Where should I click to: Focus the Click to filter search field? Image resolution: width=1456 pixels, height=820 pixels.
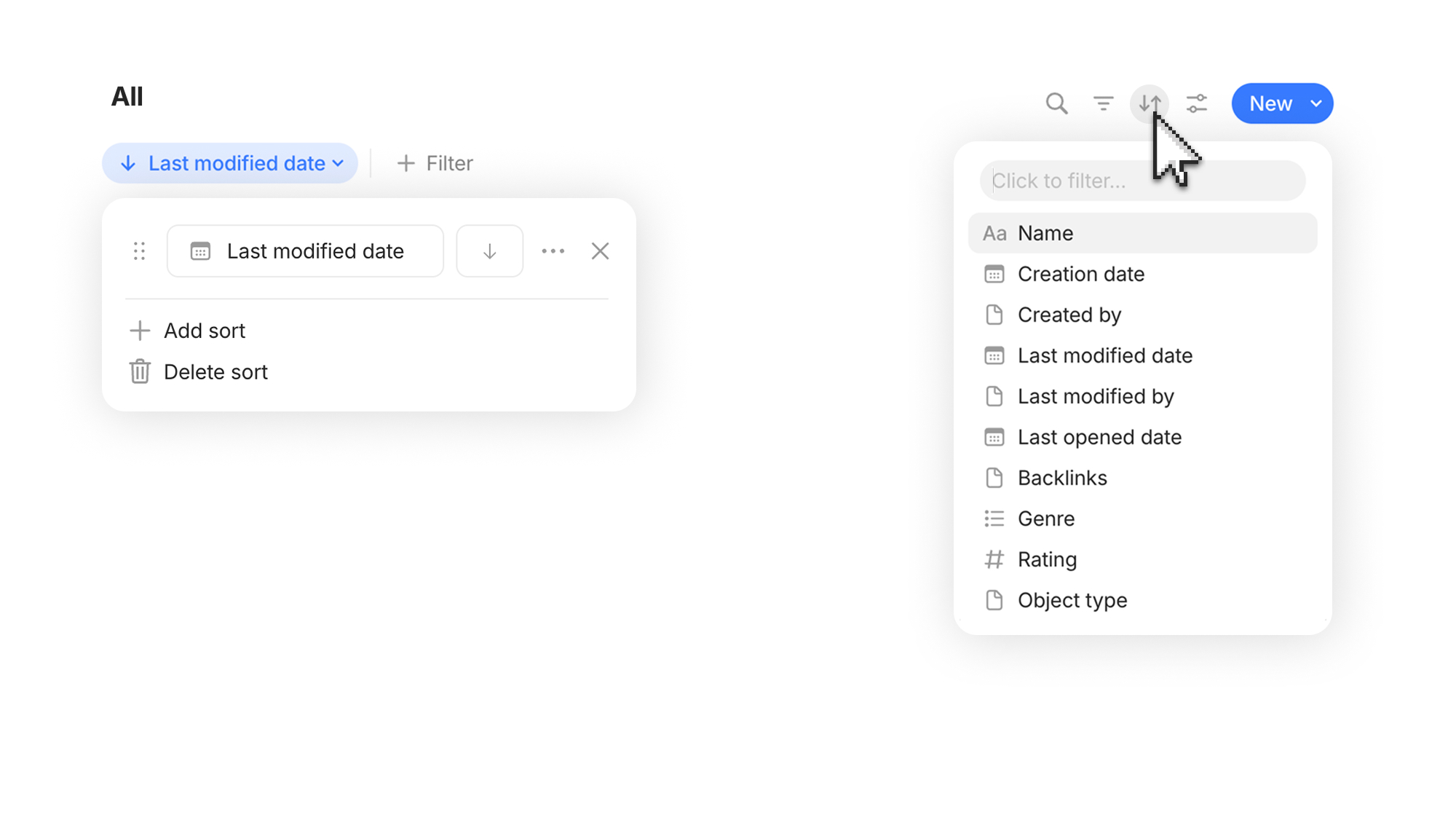coord(1142,181)
